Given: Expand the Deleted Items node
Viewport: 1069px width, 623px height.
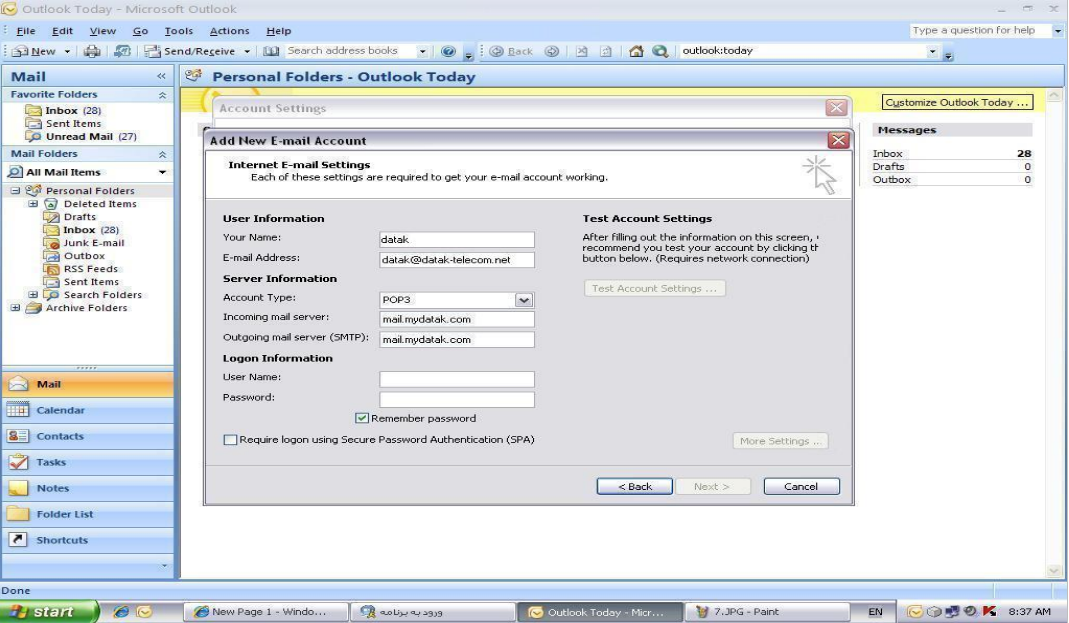Looking at the screenshot, I should pyautogui.click(x=33, y=204).
